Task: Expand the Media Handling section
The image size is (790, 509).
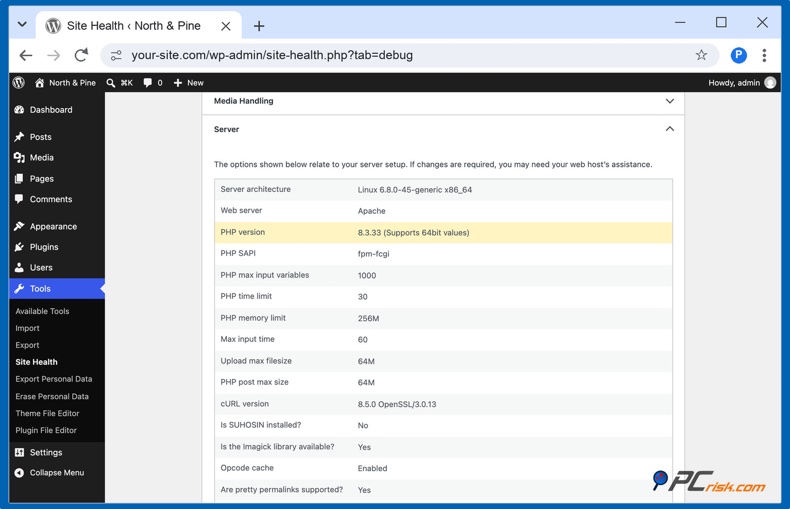Action: coord(669,101)
